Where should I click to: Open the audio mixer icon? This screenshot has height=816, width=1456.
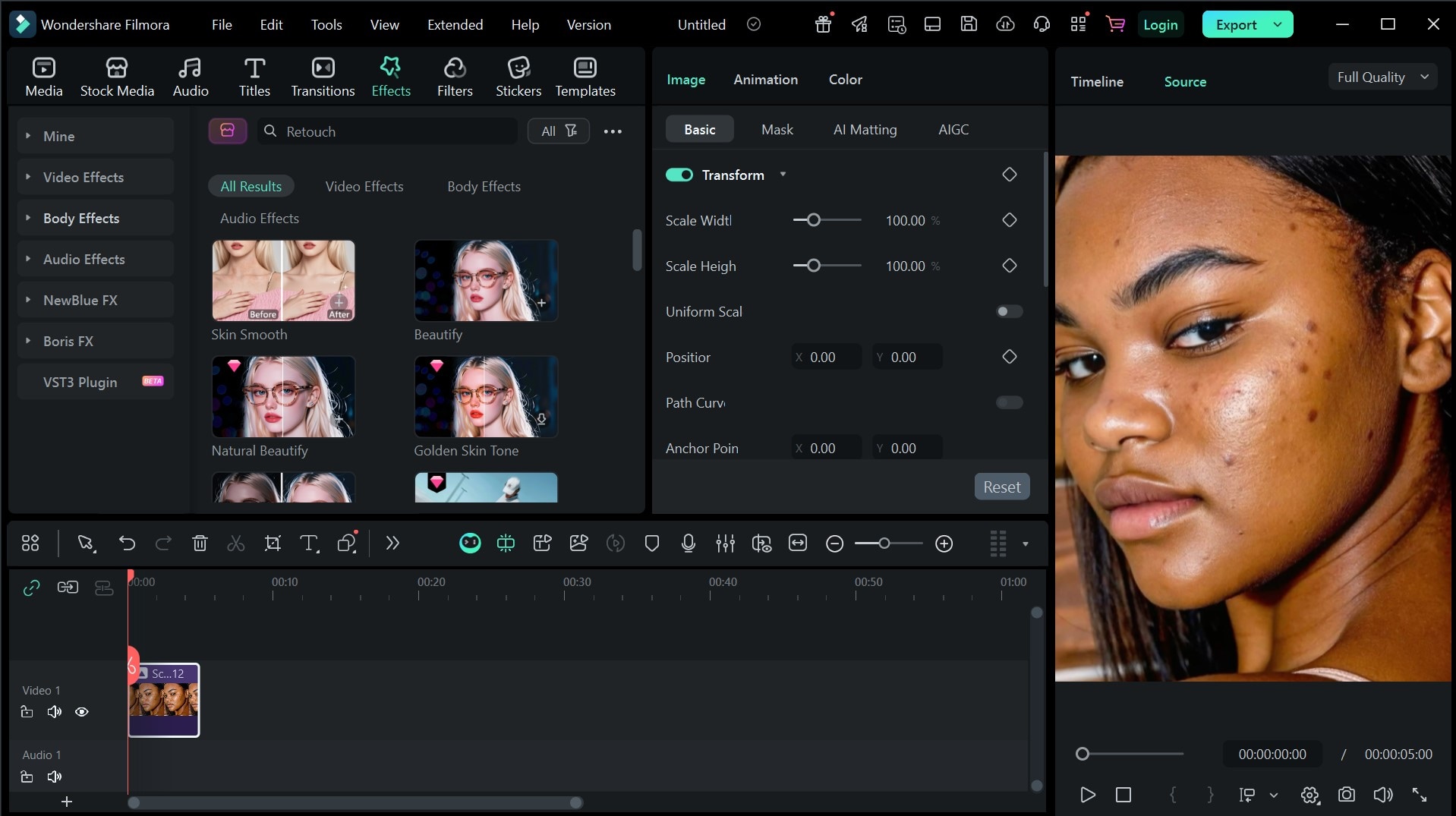tap(725, 543)
